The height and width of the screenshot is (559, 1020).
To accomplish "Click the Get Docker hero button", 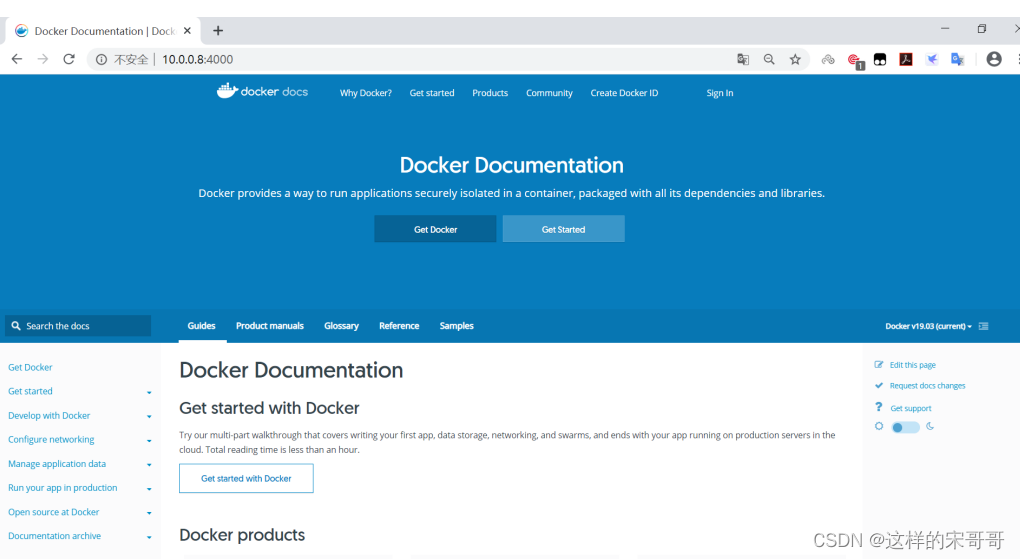I will pyautogui.click(x=435, y=229).
